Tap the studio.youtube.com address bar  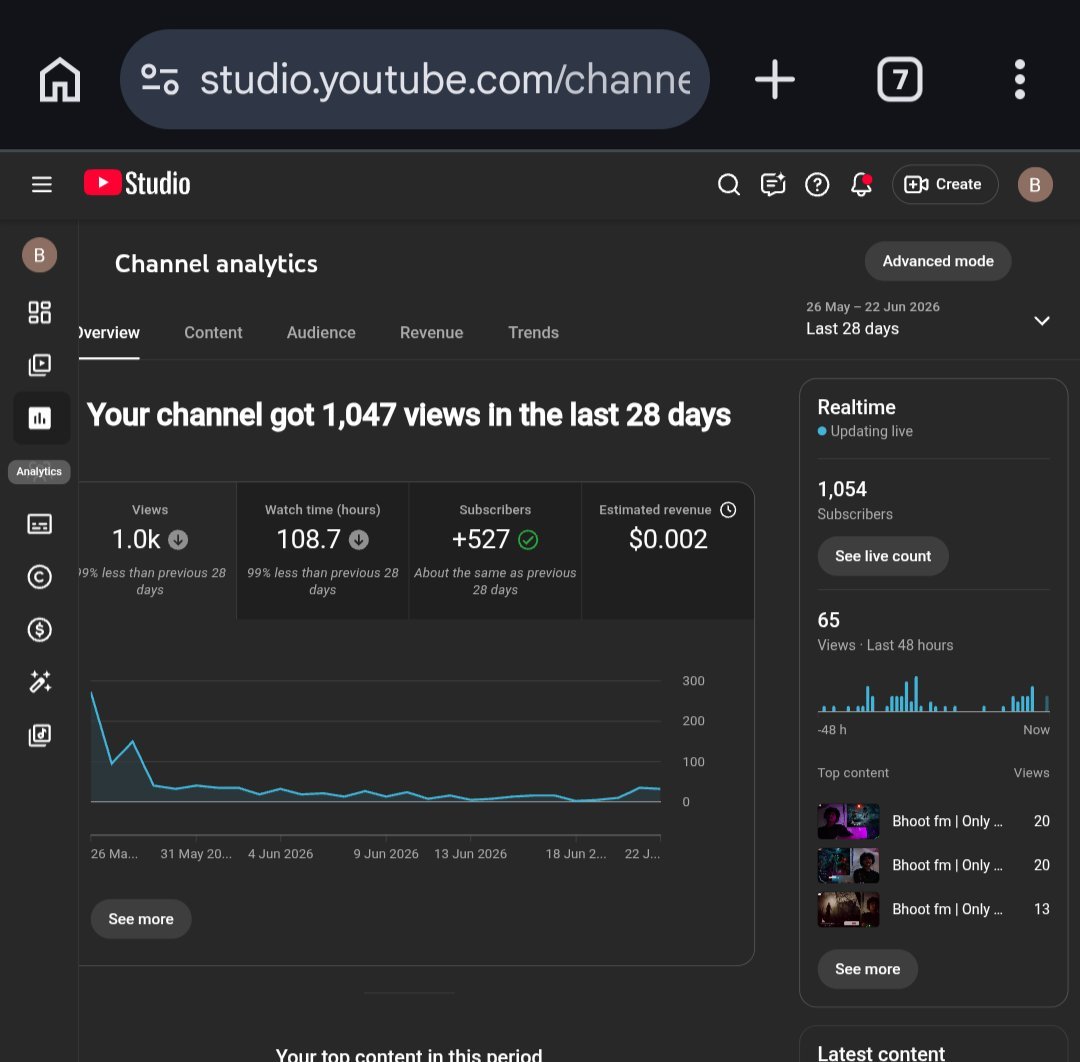point(415,79)
